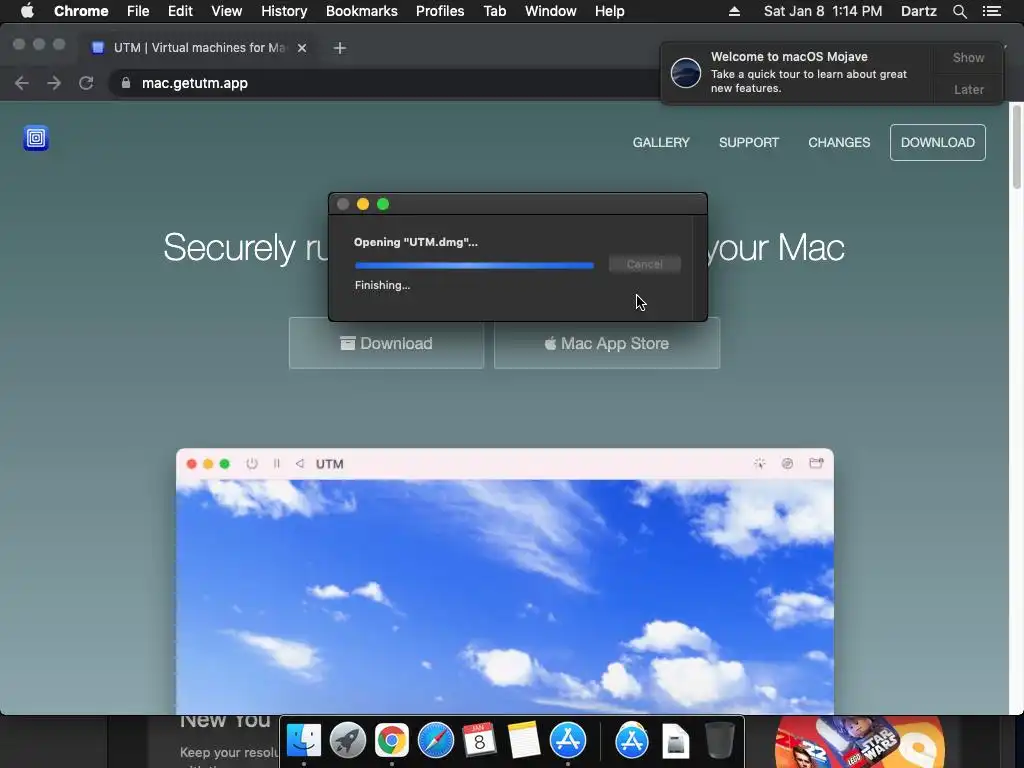1024x768 pixels.
Task: Click the eject icon in the menu bar
Action: (x=734, y=11)
